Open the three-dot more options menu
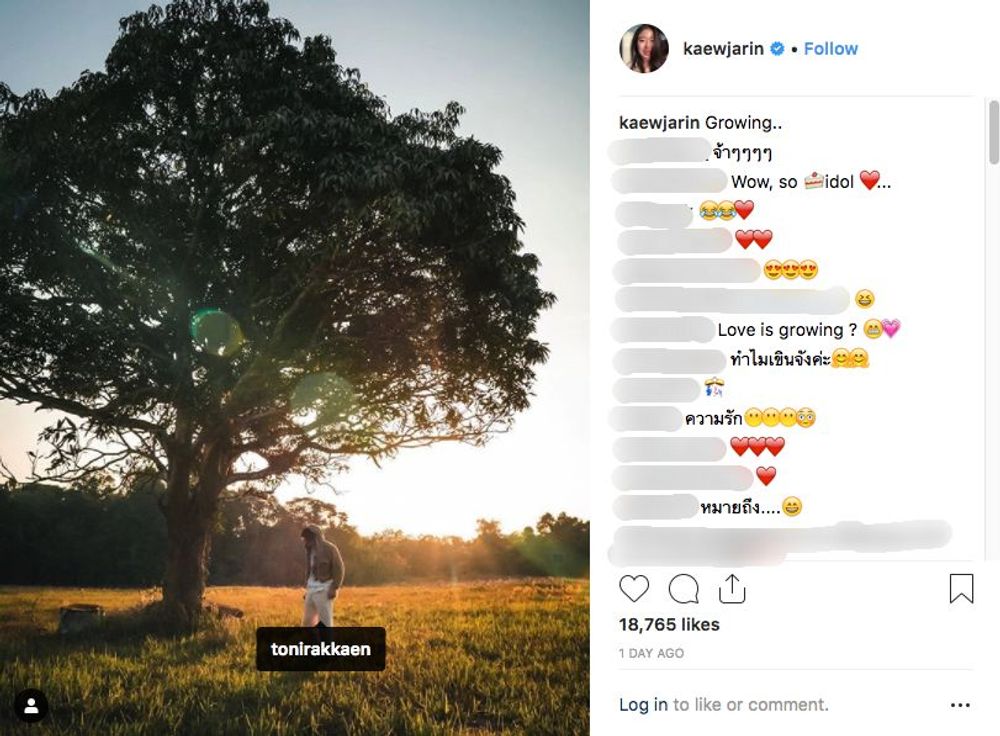Viewport: 1000px width, 736px height. (960, 705)
